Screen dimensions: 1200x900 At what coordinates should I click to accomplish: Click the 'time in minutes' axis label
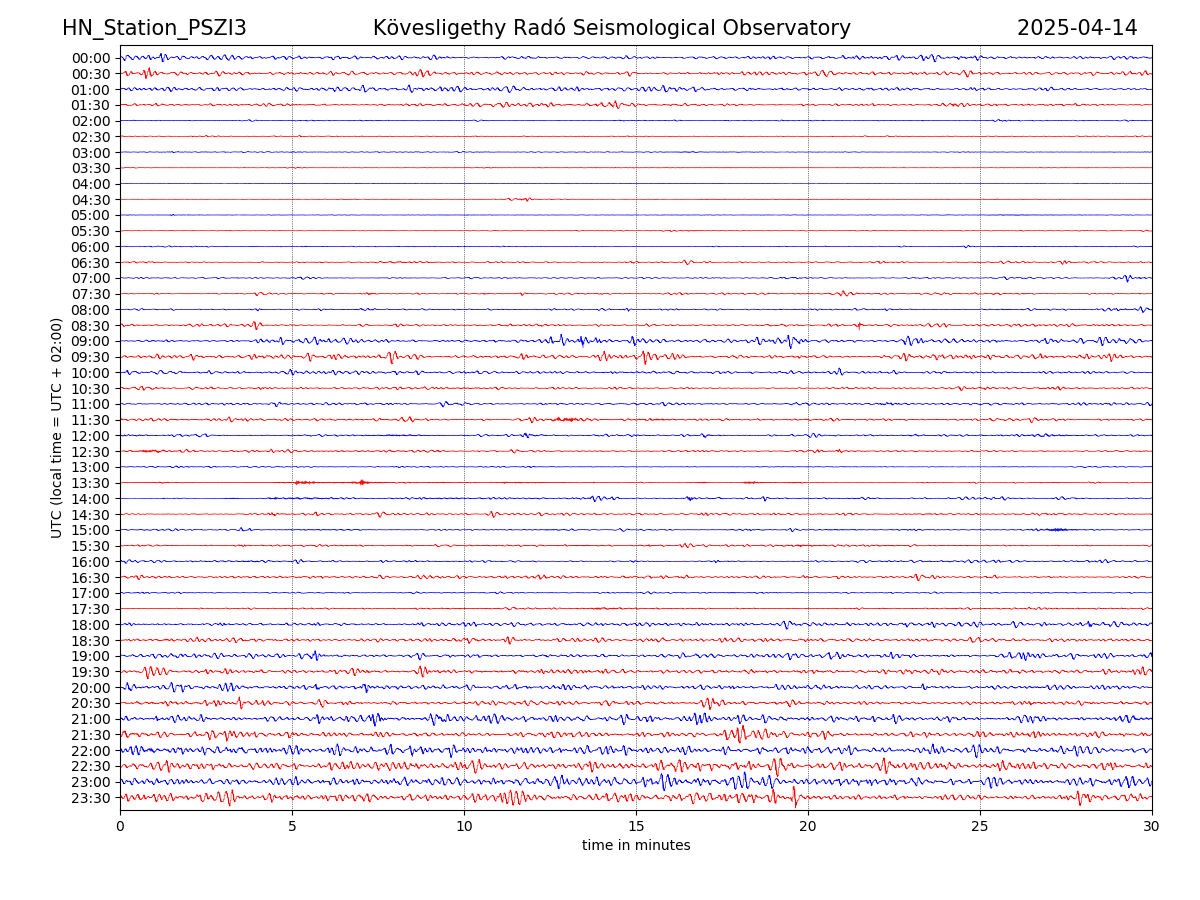636,846
